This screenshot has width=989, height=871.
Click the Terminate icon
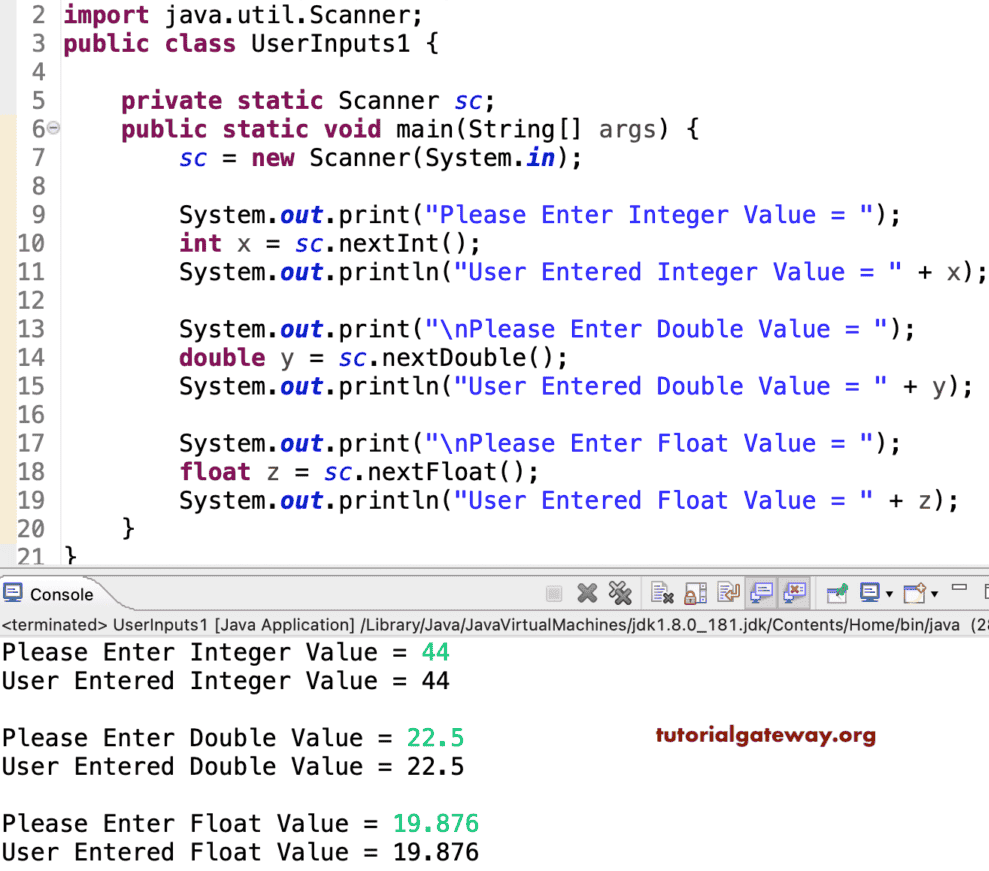(555, 593)
